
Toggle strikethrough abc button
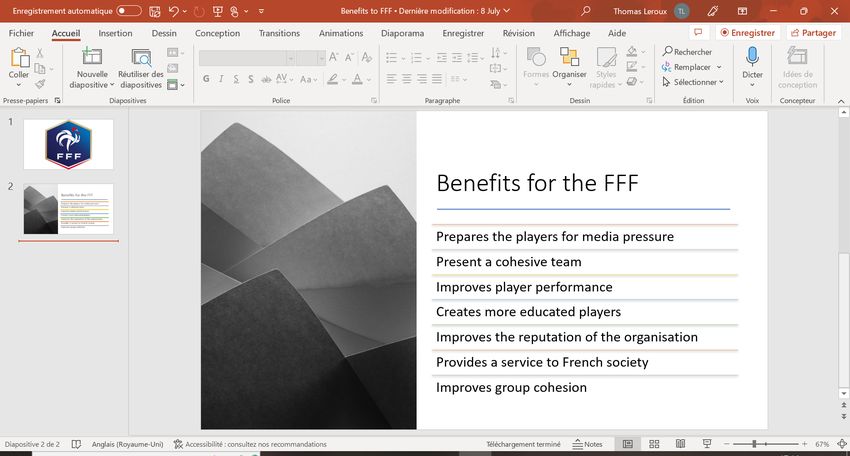(266, 79)
